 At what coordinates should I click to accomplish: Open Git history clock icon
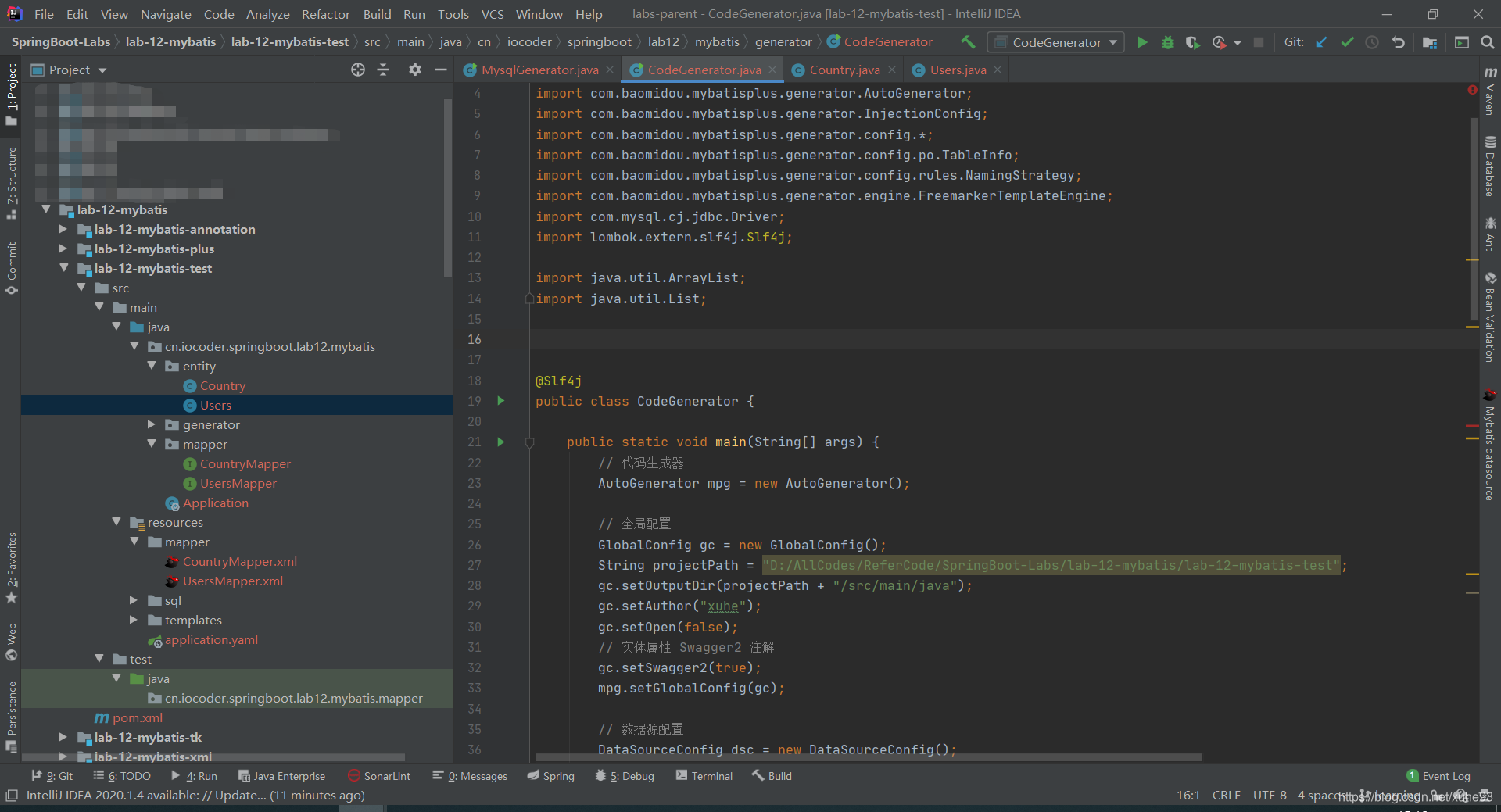pyautogui.click(x=1372, y=42)
